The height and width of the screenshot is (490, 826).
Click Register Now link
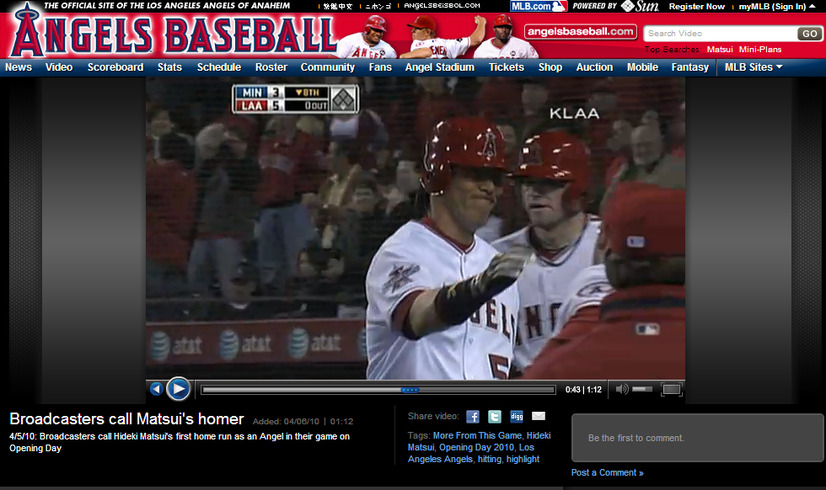pos(697,6)
